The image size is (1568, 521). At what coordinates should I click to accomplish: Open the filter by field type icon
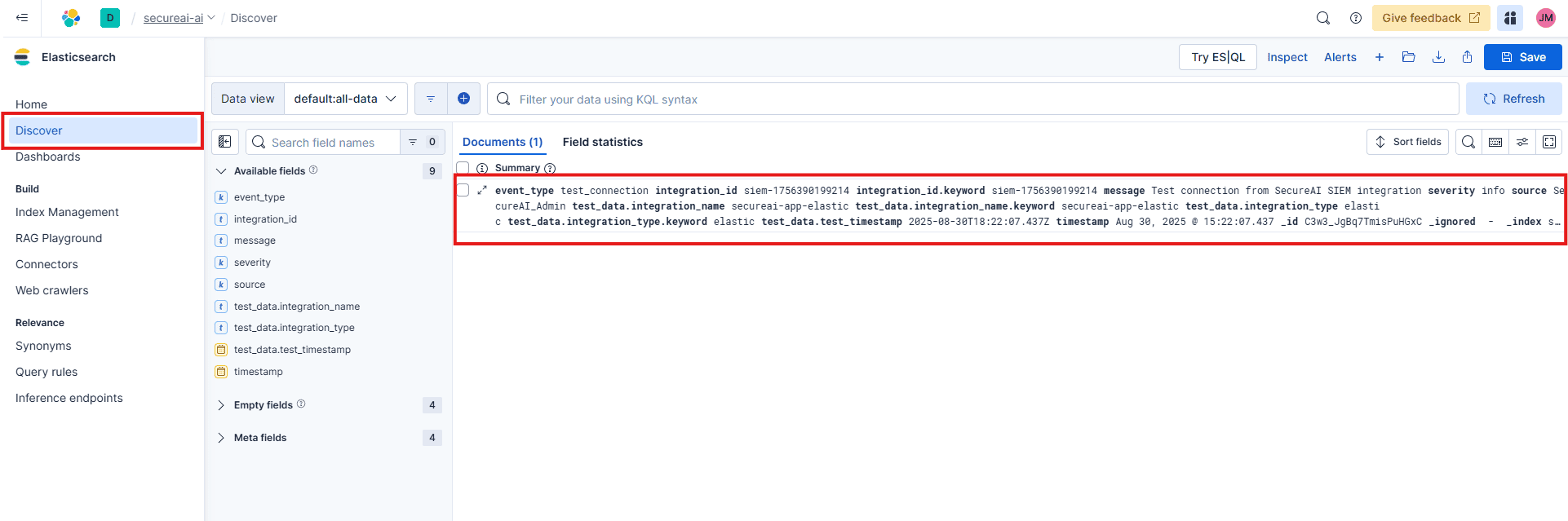tap(422, 142)
